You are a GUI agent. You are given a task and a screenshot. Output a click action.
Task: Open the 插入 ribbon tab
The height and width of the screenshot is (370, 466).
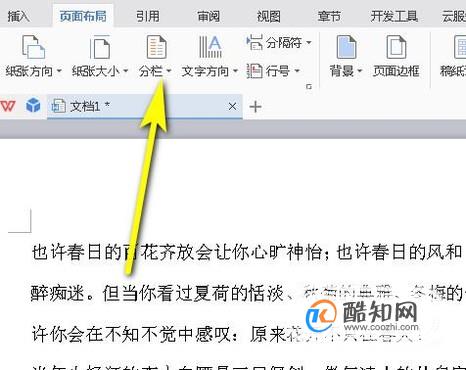pyautogui.click(x=19, y=16)
